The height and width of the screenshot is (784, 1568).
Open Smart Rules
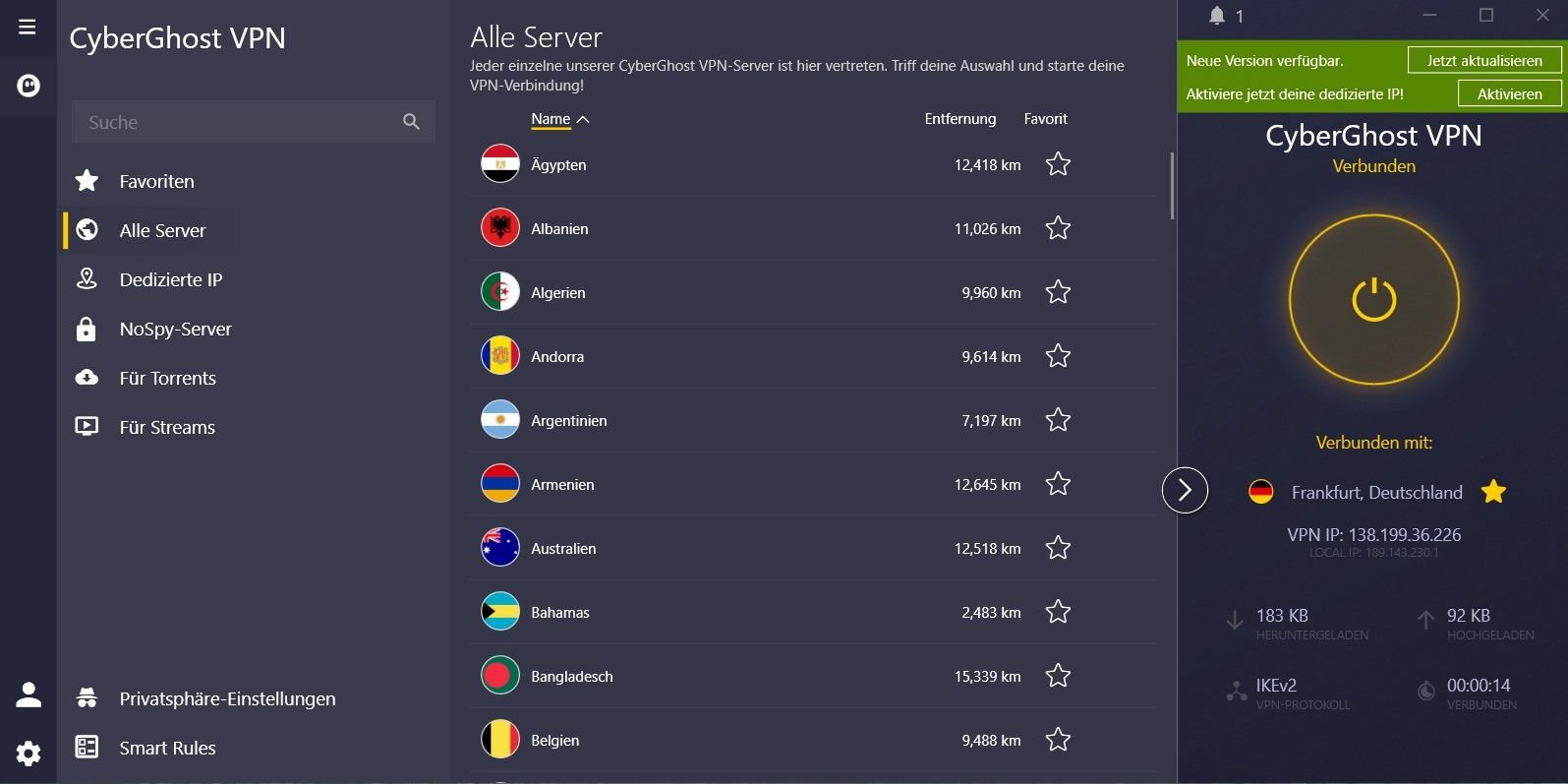click(167, 748)
